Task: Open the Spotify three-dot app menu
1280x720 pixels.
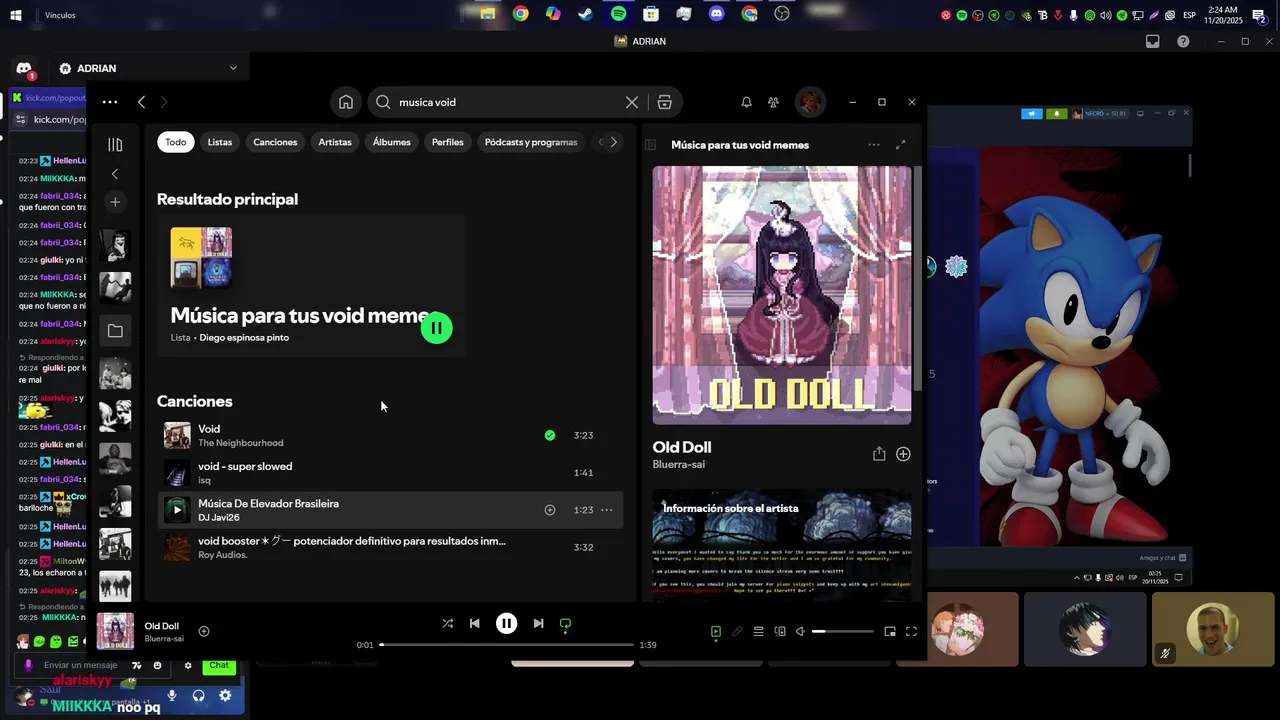Action: click(110, 102)
